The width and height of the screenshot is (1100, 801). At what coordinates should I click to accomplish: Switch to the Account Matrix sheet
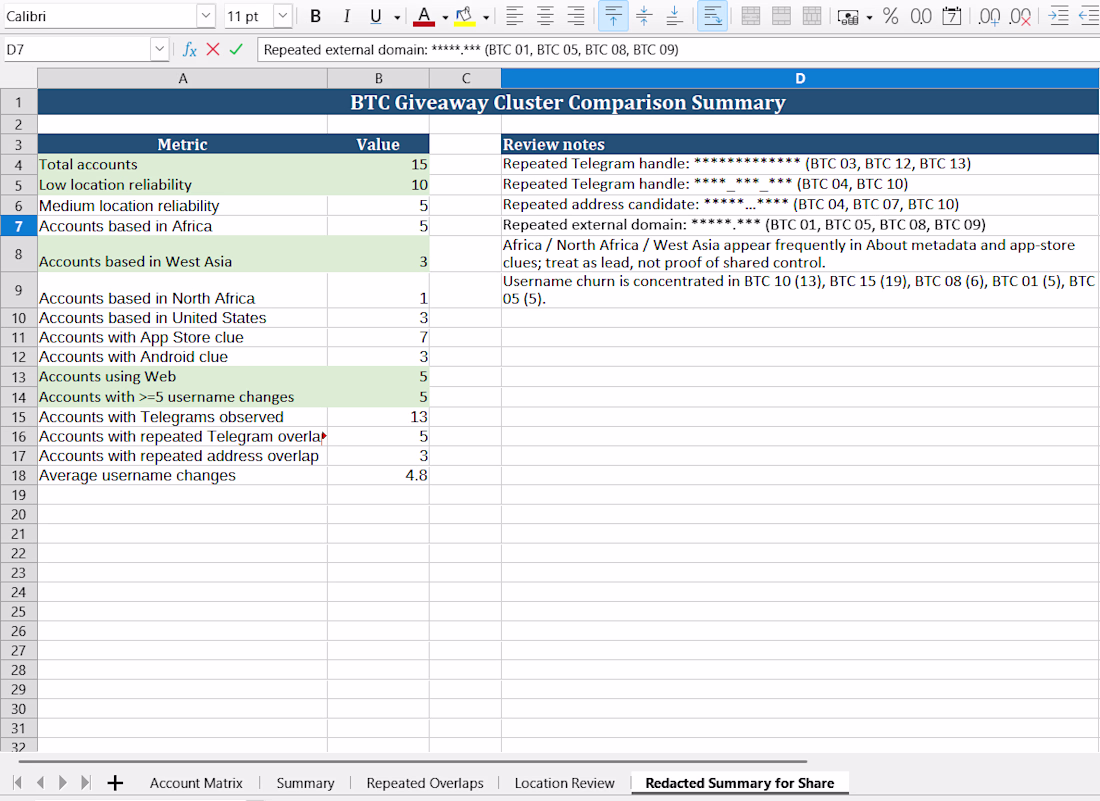[196, 783]
